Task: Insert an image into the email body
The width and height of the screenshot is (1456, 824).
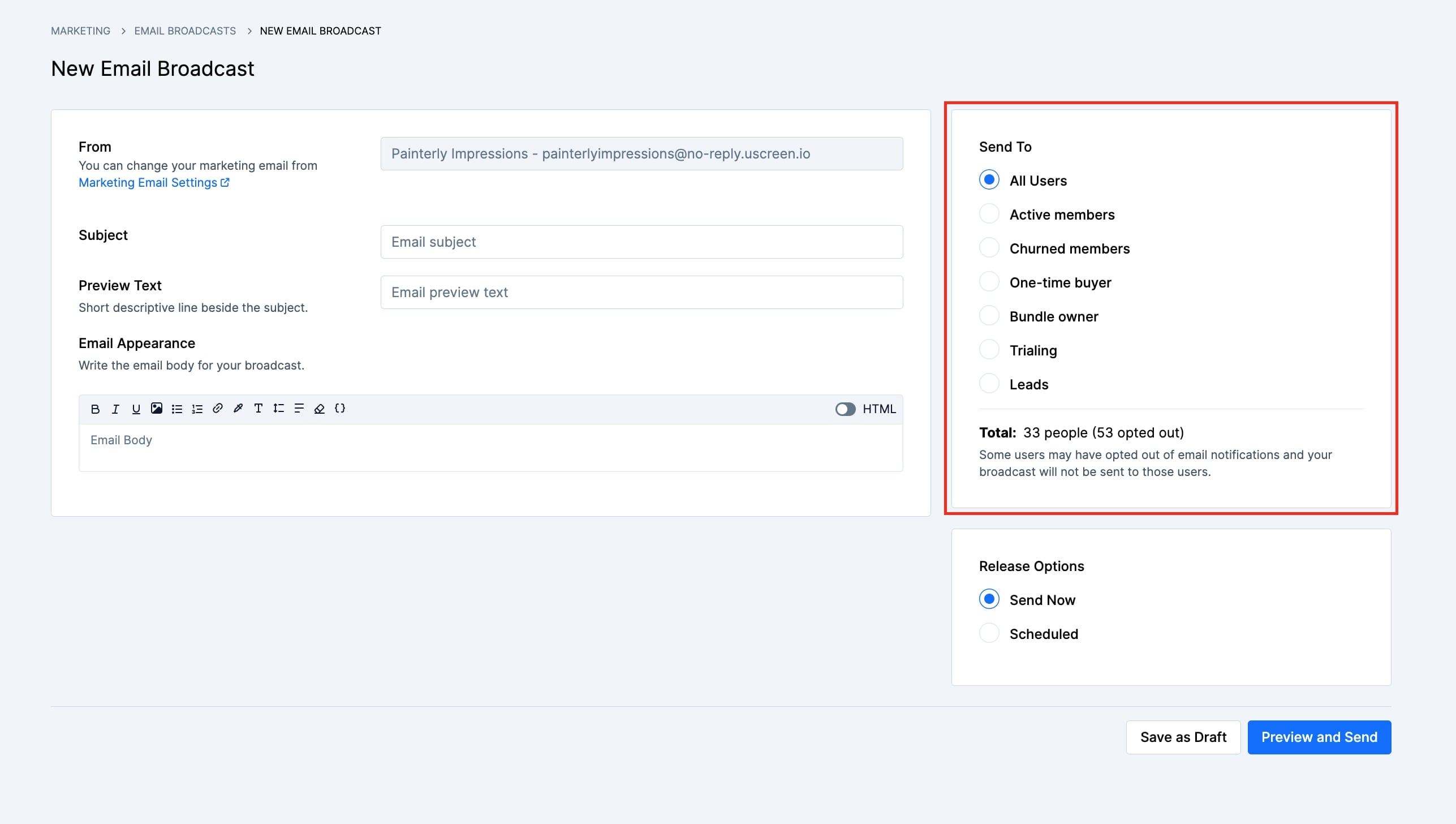Action: coord(157,409)
